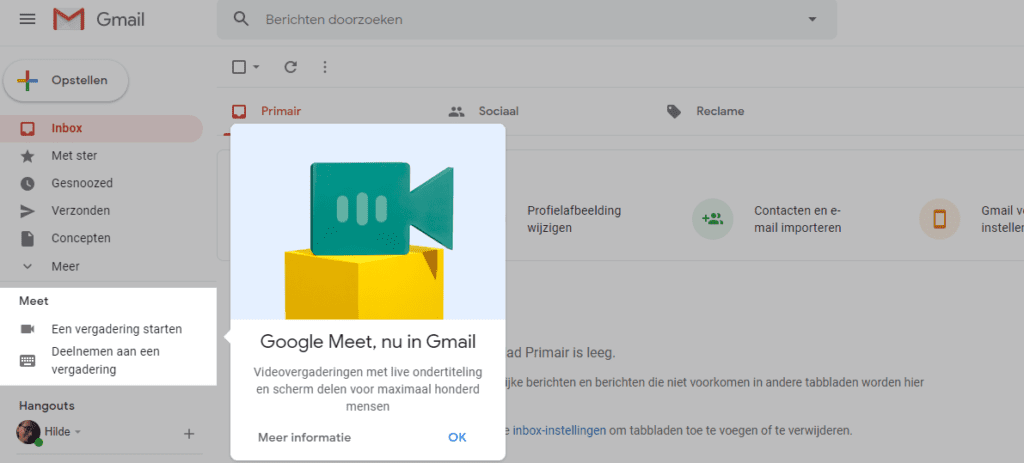
Task: Click Profielafbeelding wijzigen
Action: tap(574, 219)
